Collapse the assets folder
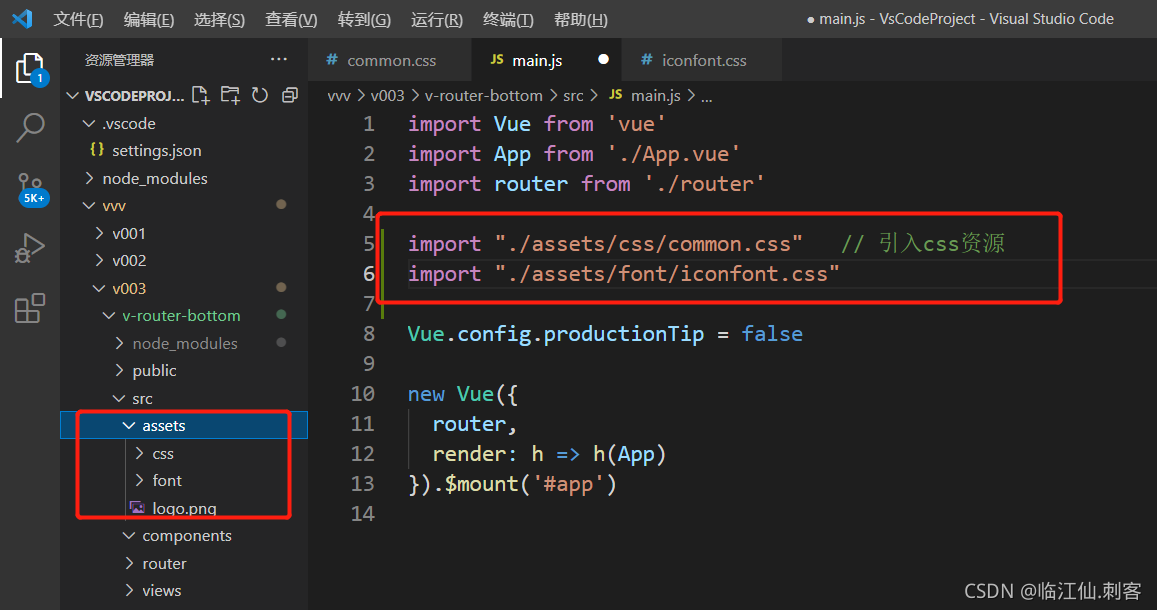 pos(129,426)
